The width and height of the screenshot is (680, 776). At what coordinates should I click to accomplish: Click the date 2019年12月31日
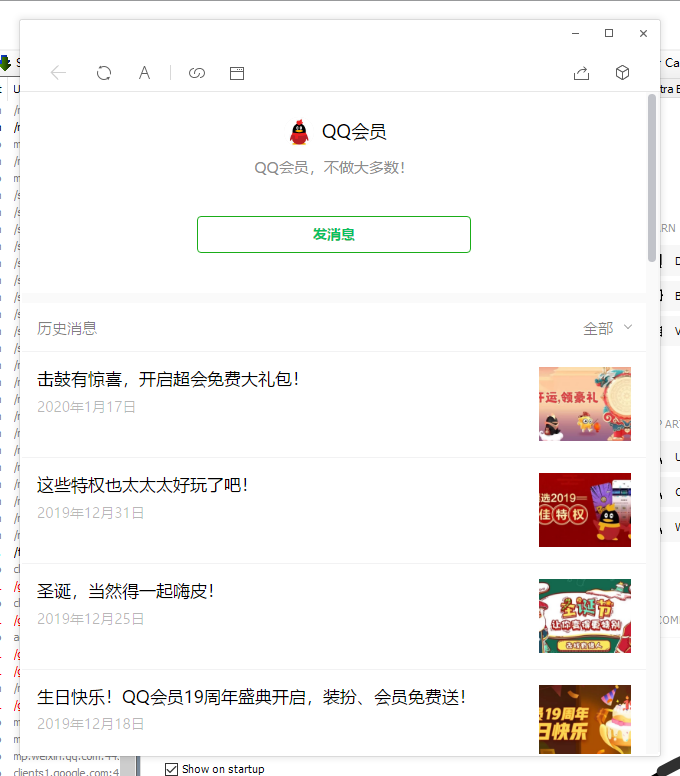tap(91, 513)
